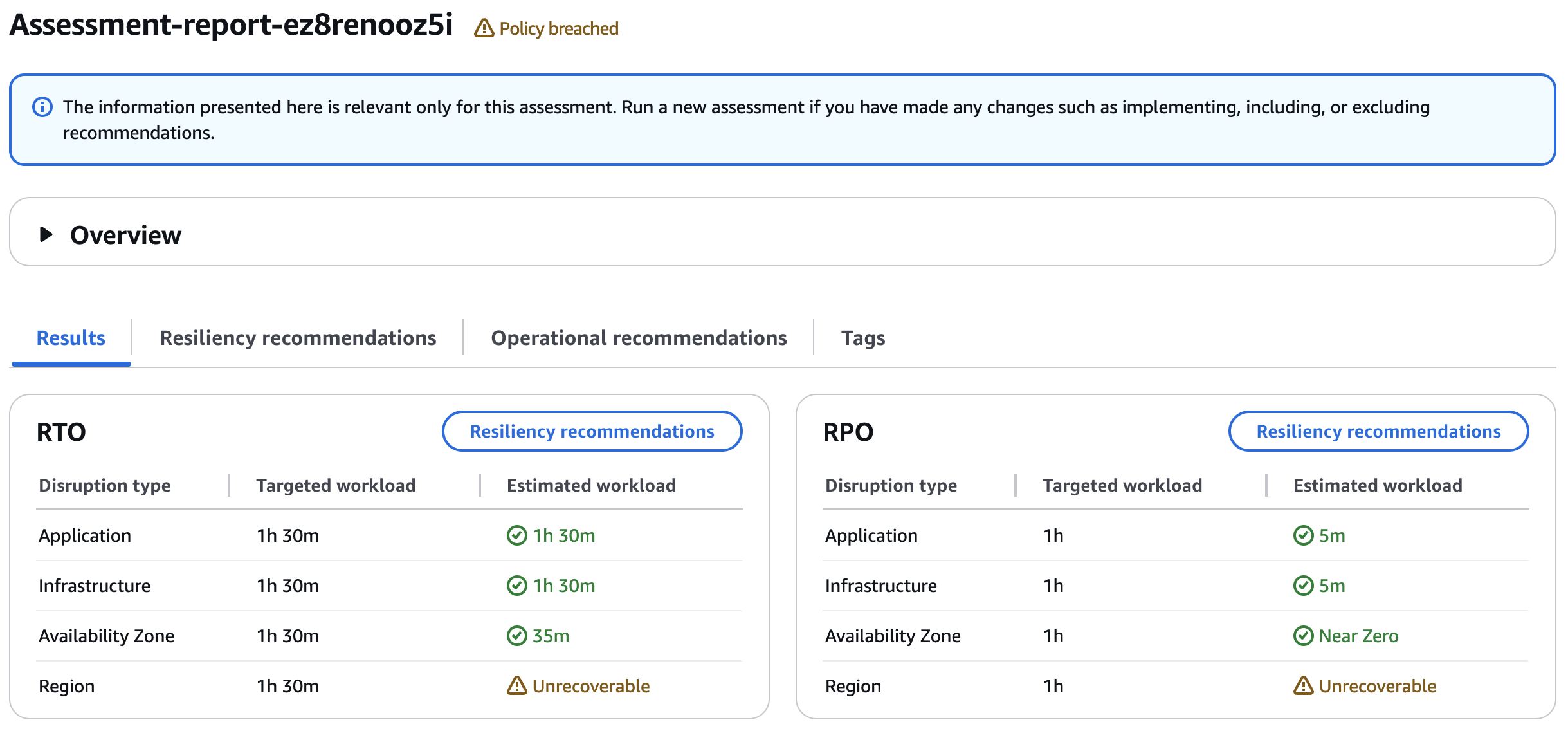Select the Tags tab

click(x=863, y=337)
